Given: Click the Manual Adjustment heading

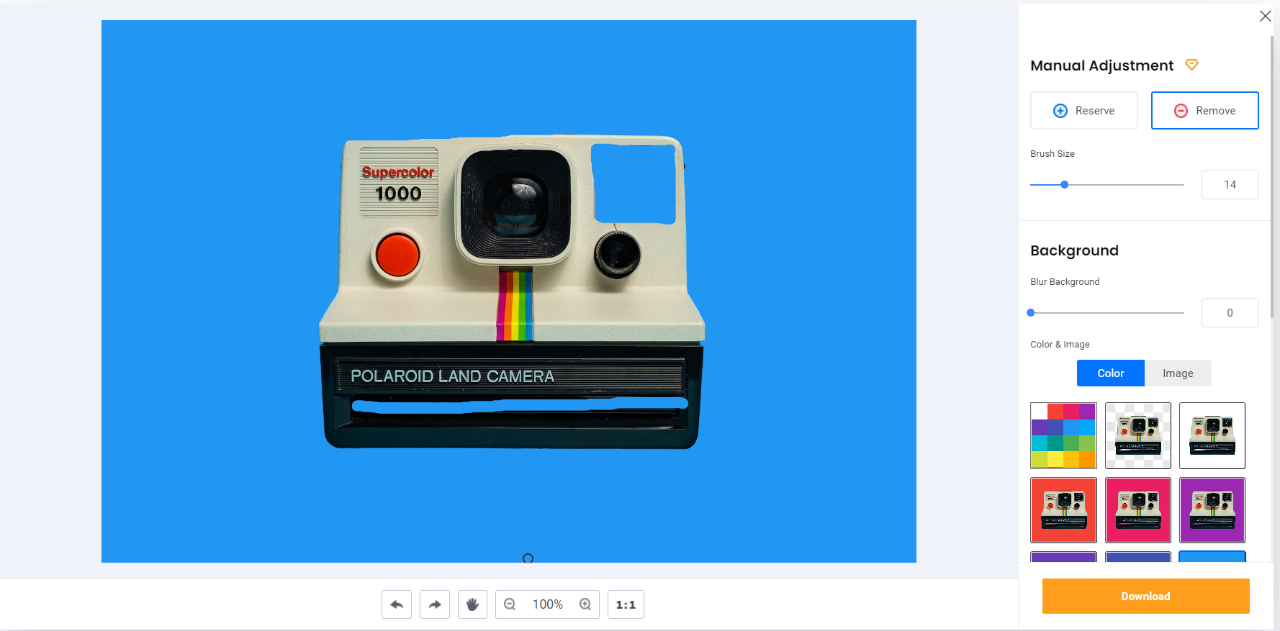Looking at the screenshot, I should coord(1102,65).
